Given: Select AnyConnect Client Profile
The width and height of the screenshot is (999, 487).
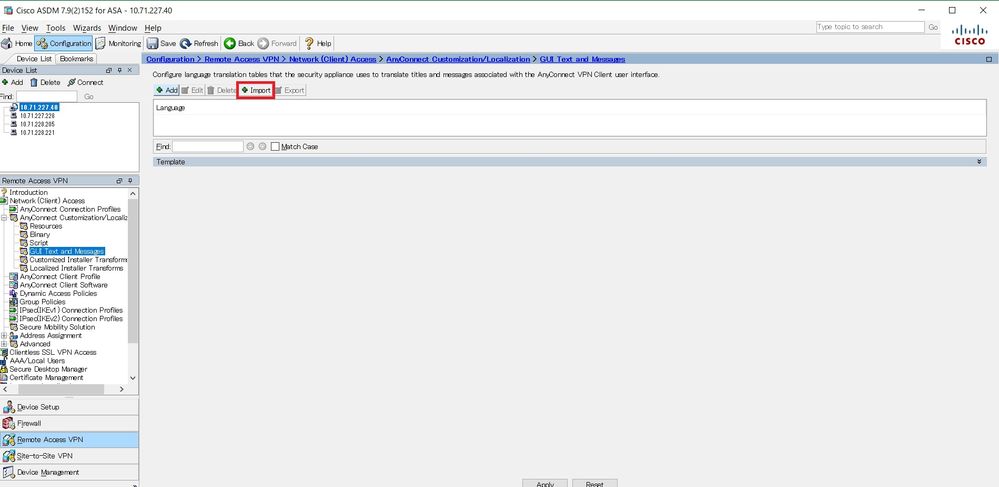Looking at the screenshot, I should click(60, 277).
